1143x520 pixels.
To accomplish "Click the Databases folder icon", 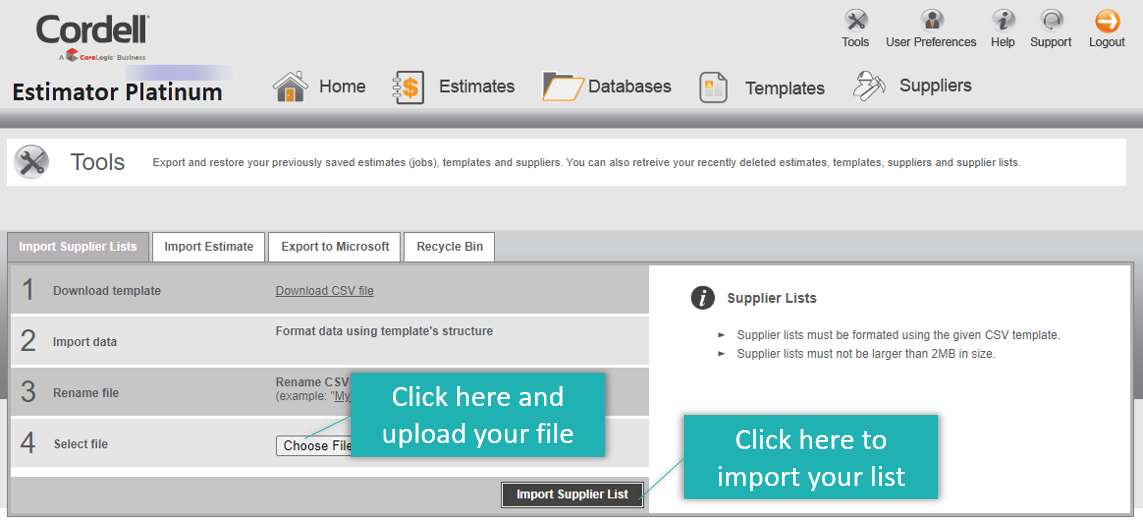I will 563,86.
